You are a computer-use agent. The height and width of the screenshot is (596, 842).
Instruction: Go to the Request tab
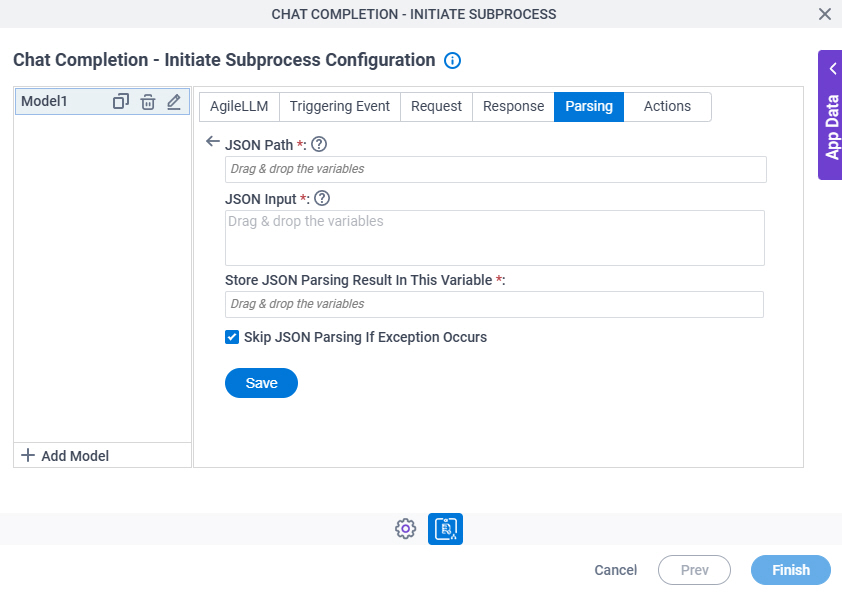[436, 106]
